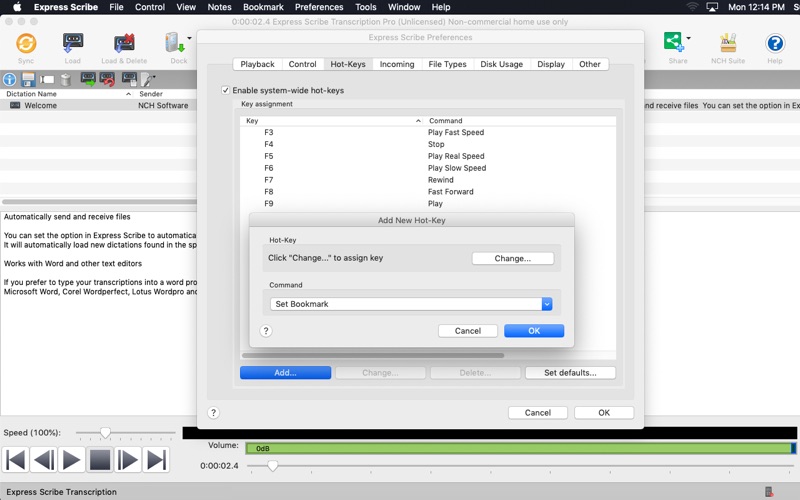Switch to the Incoming tab
This screenshot has height=500, width=800.
point(397,64)
